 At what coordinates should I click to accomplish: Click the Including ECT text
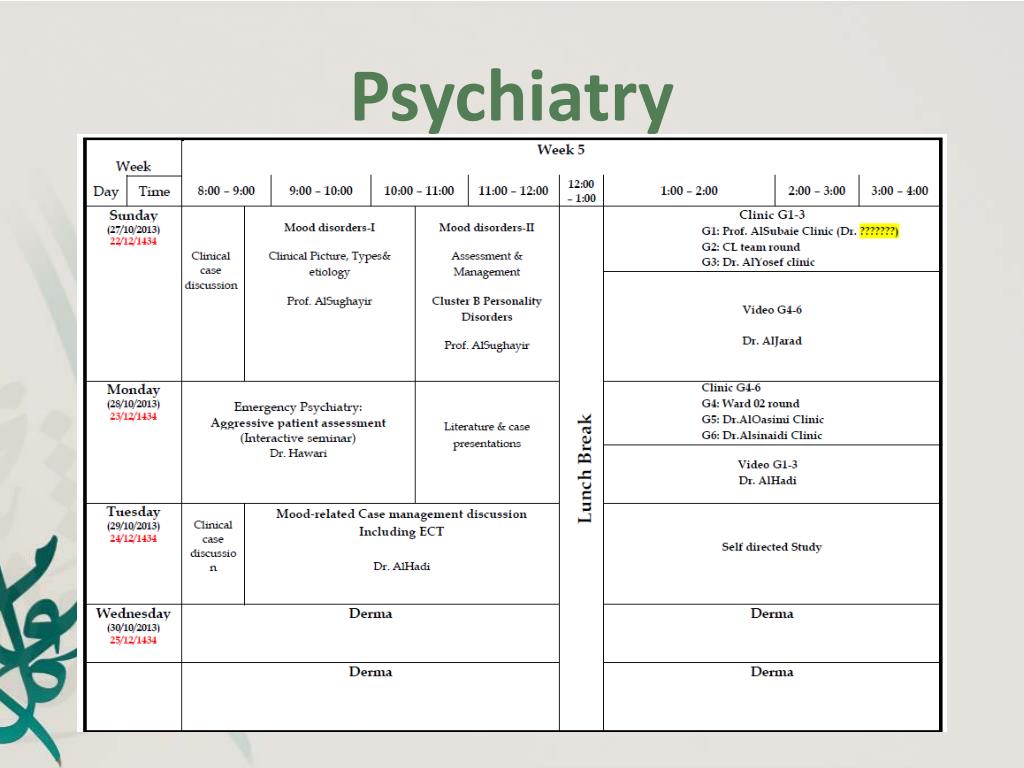pos(401,532)
